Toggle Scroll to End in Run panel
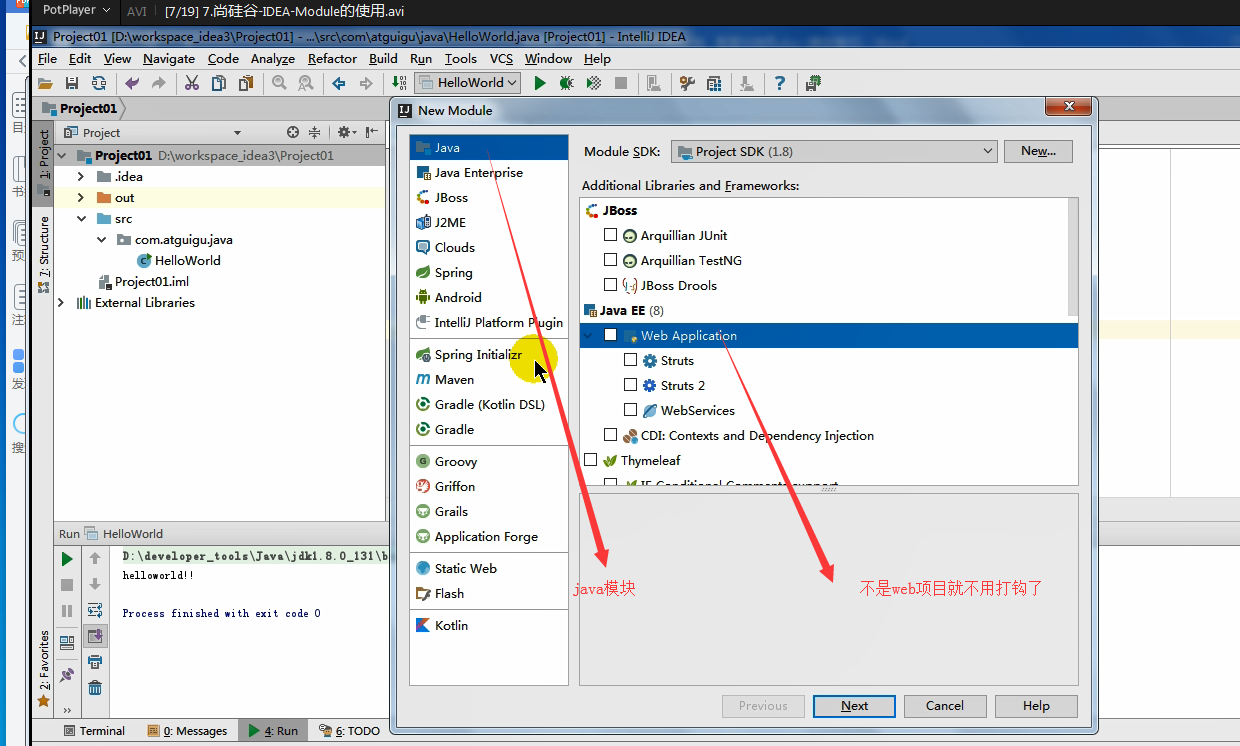Screen dimensions: 1240x746 (x=95, y=636)
